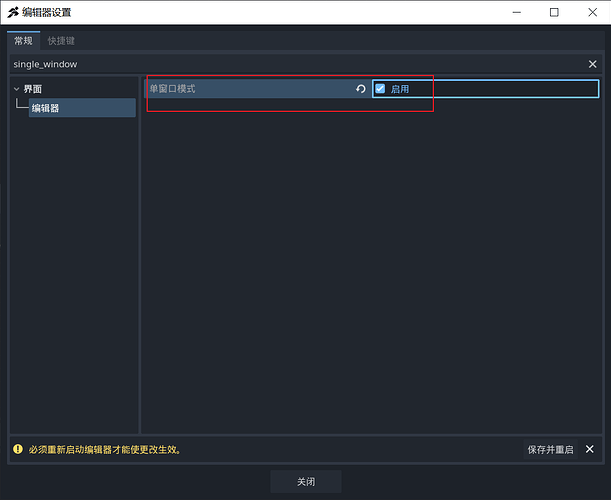Focus the search field containing single_window

point(296,64)
